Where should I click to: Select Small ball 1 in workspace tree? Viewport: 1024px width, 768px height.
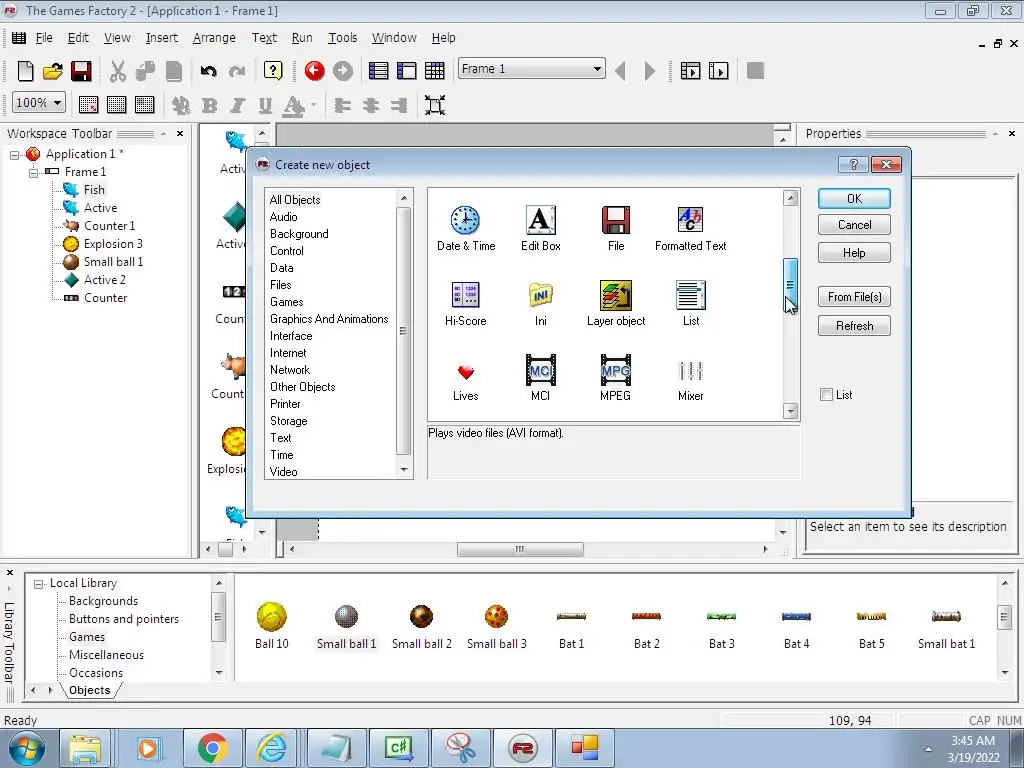pyautogui.click(x=113, y=262)
